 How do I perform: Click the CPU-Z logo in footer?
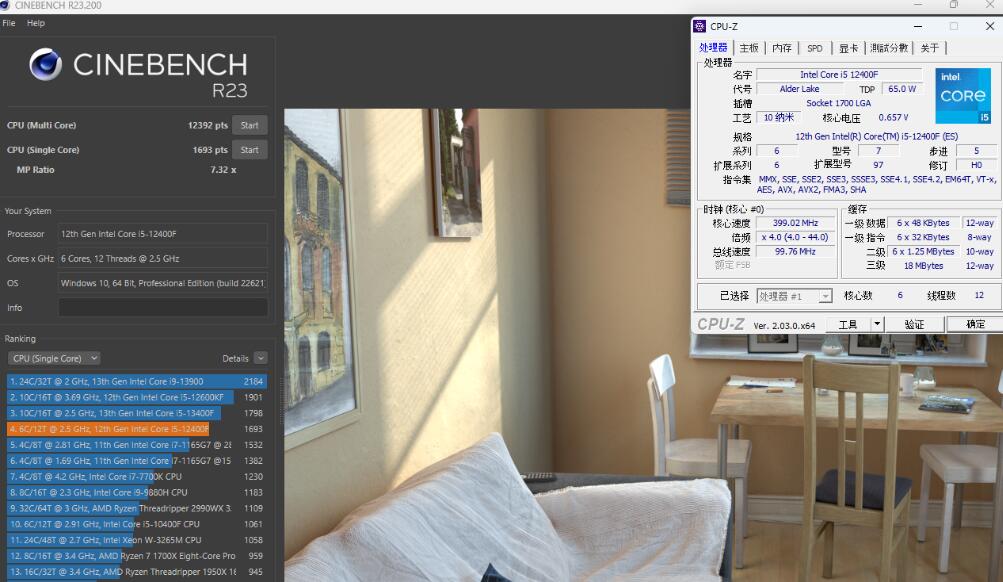(x=720, y=324)
